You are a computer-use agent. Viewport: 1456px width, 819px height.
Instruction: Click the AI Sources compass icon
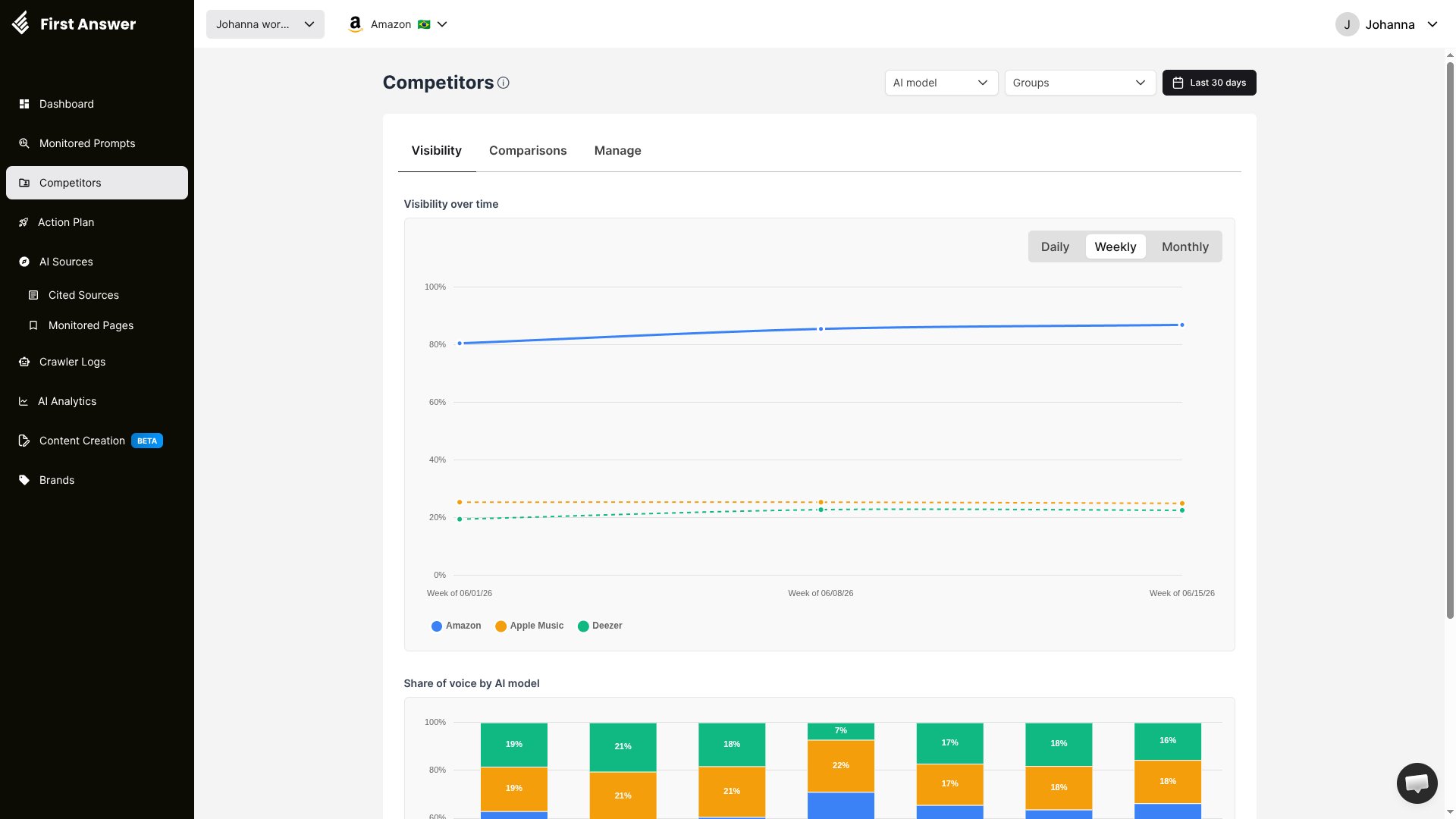[24, 262]
